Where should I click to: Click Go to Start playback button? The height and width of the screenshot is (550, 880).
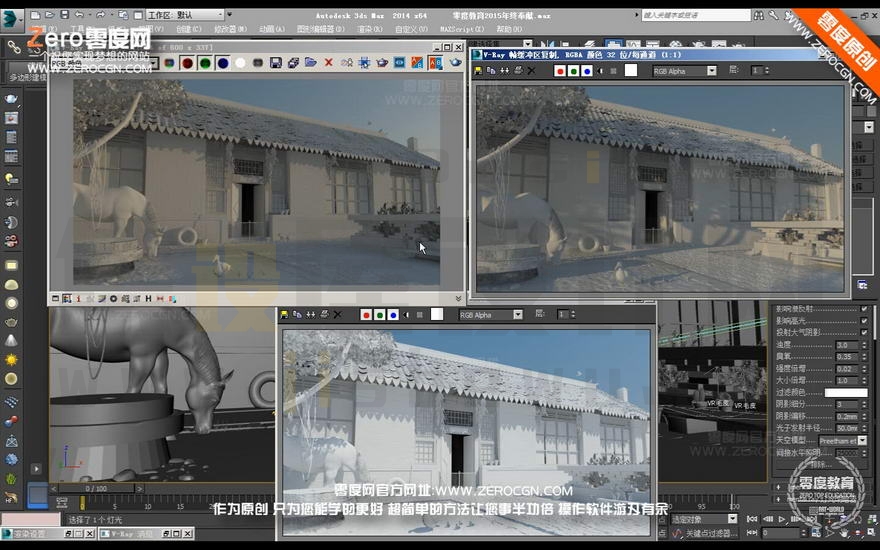[x=752, y=519]
